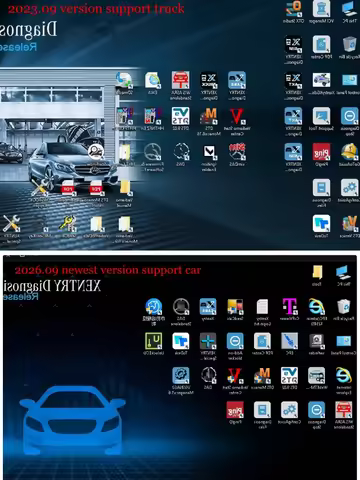The image size is (360, 480).
Task: Open DTS 9.02 on the bottom desktop
Action: tap(289, 376)
